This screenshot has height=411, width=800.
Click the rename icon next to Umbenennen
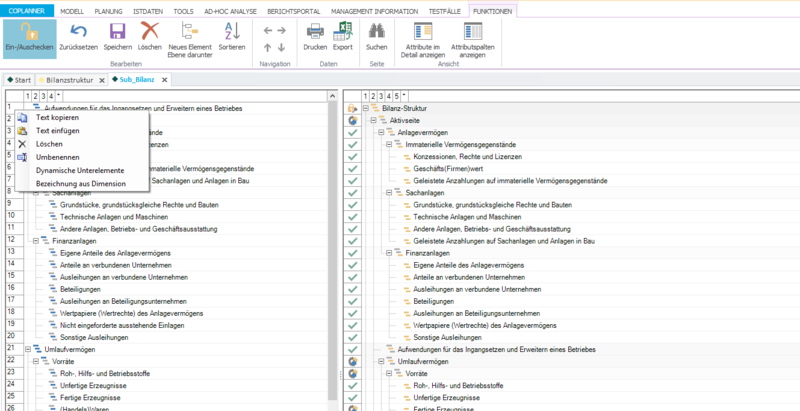[x=22, y=158]
